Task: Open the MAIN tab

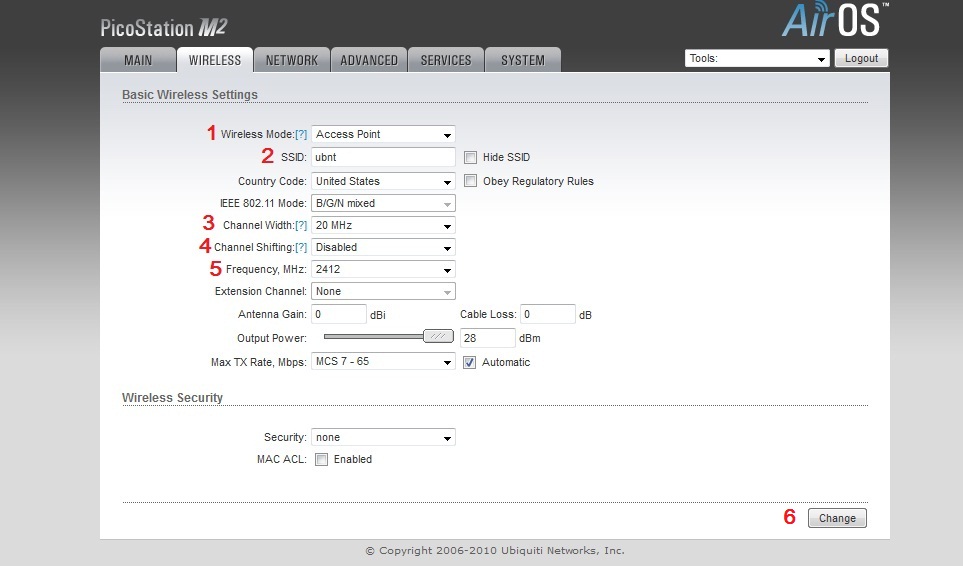Action: tap(138, 60)
